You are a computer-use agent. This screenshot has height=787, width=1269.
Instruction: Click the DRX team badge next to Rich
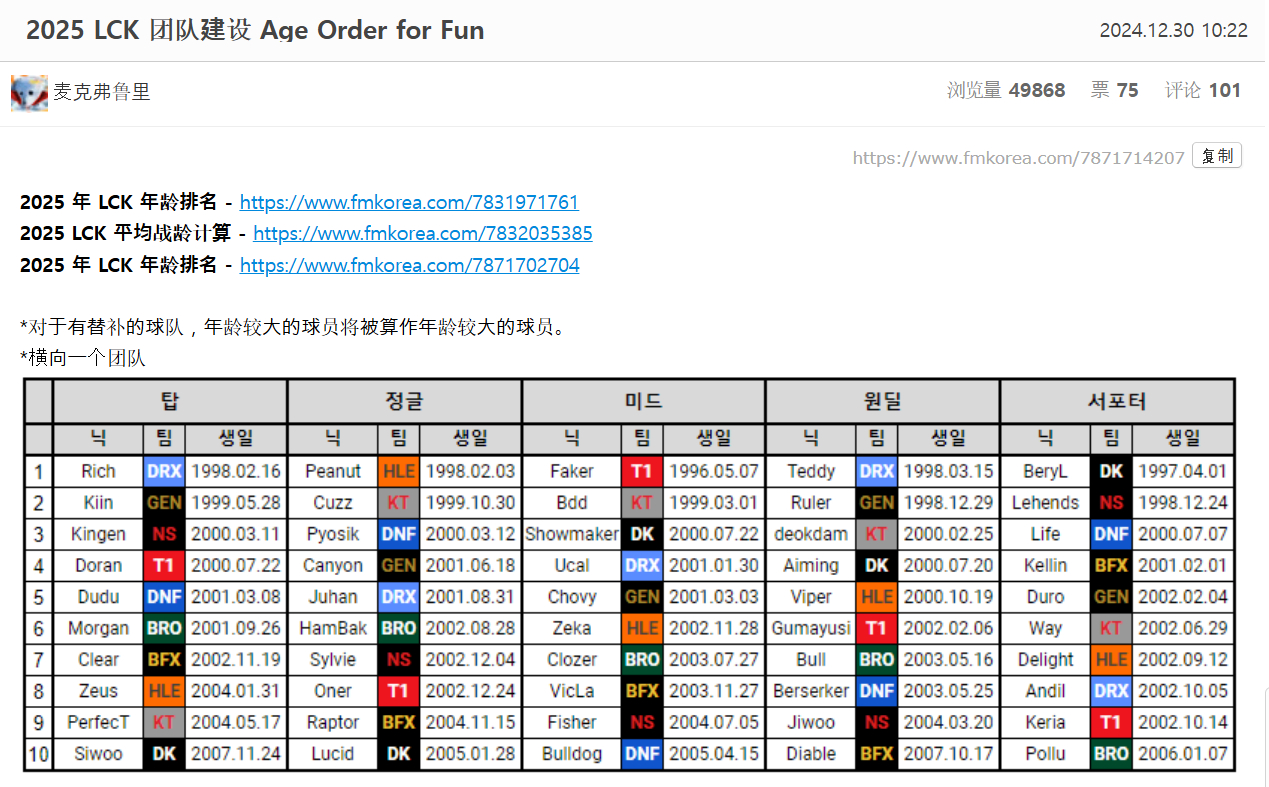(164, 471)
